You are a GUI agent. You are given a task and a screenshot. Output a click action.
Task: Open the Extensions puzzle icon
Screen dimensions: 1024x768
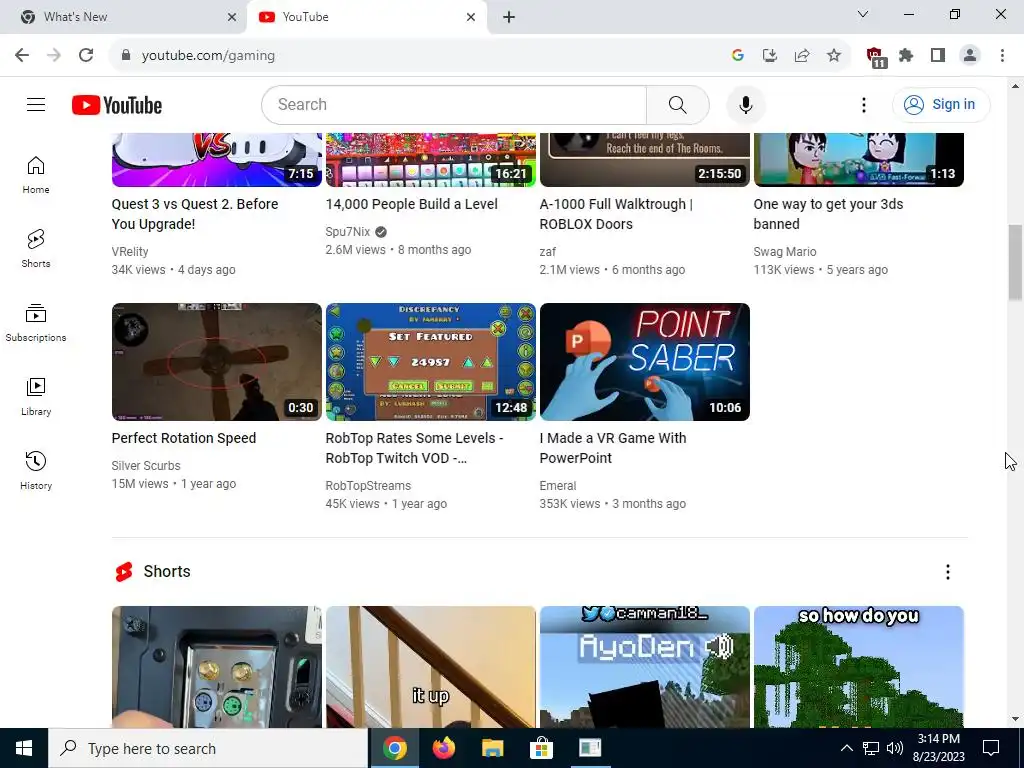(906, 56)
